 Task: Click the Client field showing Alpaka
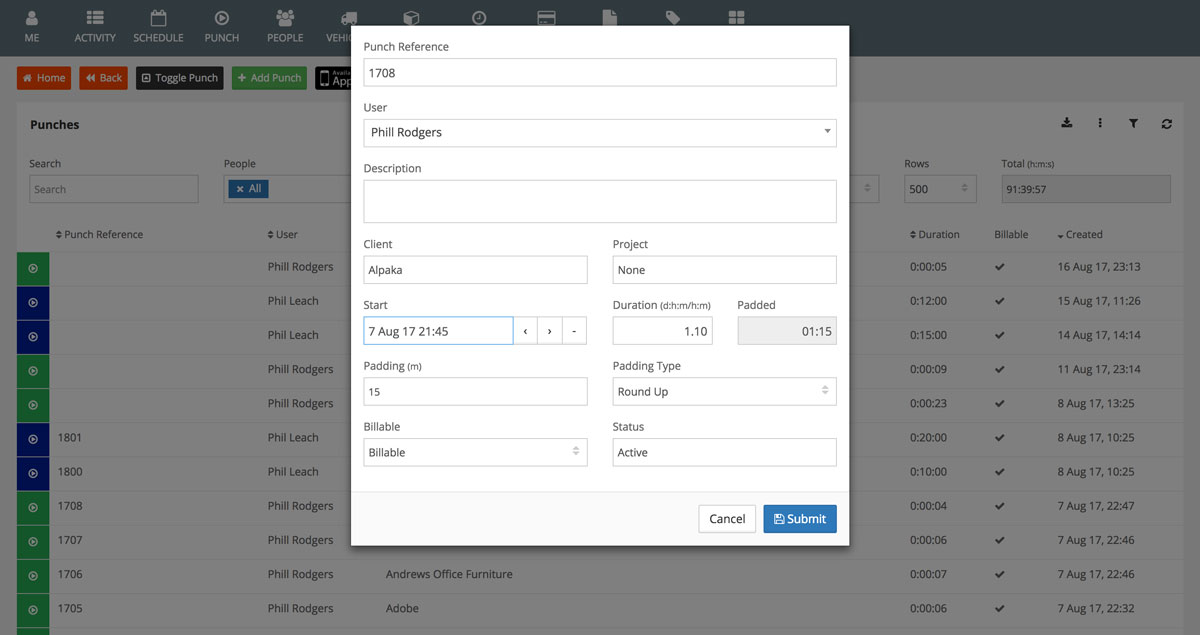click(x=476, y=270)
